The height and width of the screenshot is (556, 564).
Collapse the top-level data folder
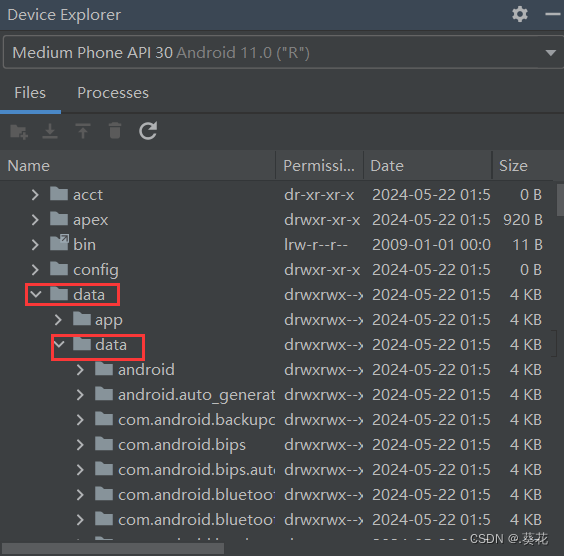36,294
